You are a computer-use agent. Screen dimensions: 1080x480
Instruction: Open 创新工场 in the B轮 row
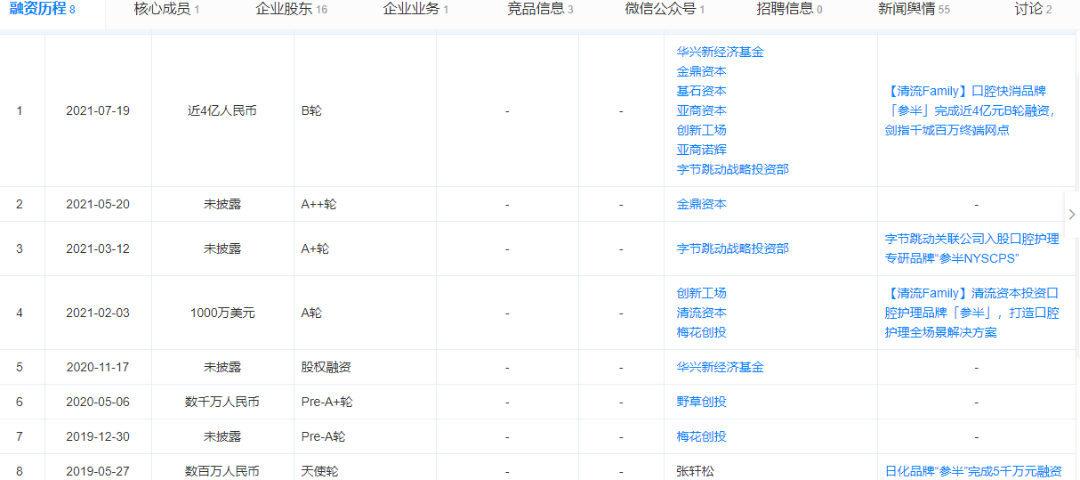701,129
